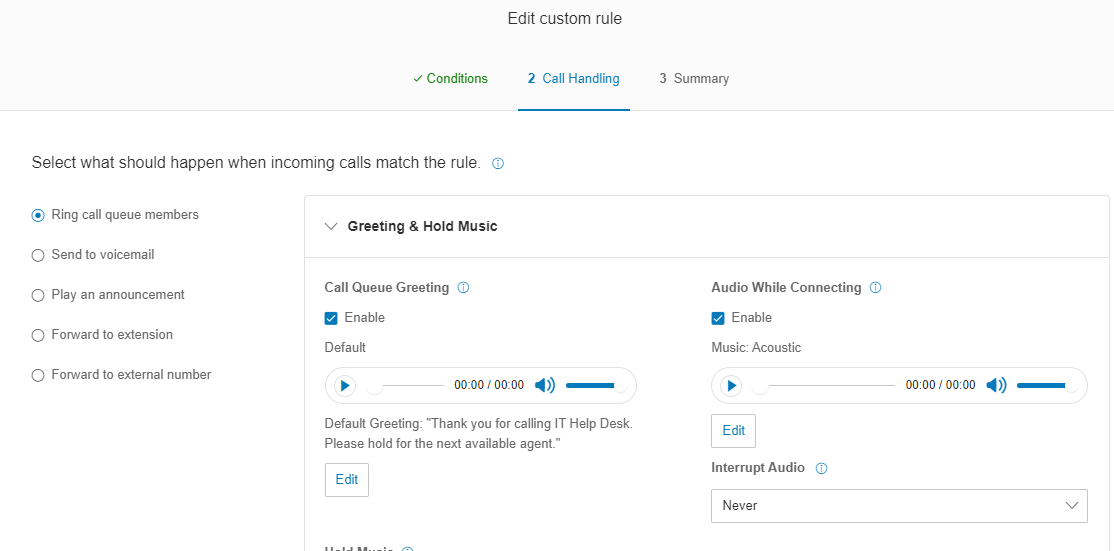
Task: Select Ring call queue members option
Action: pyautogui.click(x=115, y=214)
